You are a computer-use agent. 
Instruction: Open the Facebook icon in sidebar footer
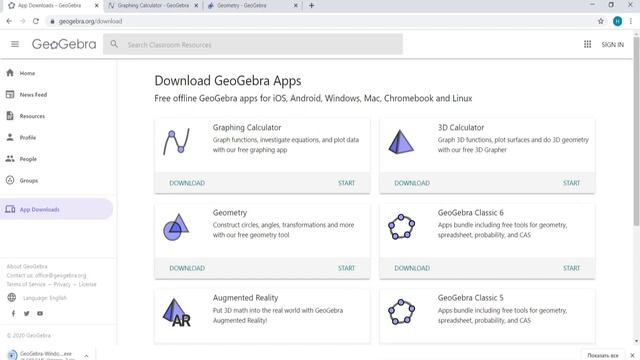coord(13,313)
